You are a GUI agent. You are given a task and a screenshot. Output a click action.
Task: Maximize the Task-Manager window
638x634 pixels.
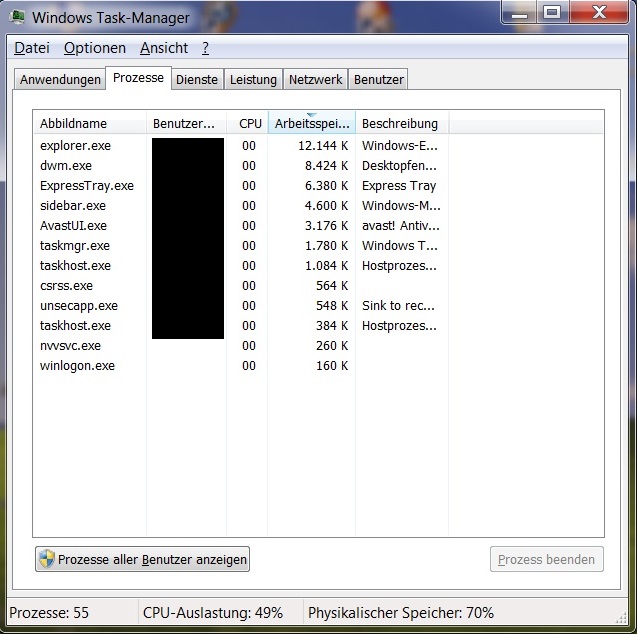point(553,12)
